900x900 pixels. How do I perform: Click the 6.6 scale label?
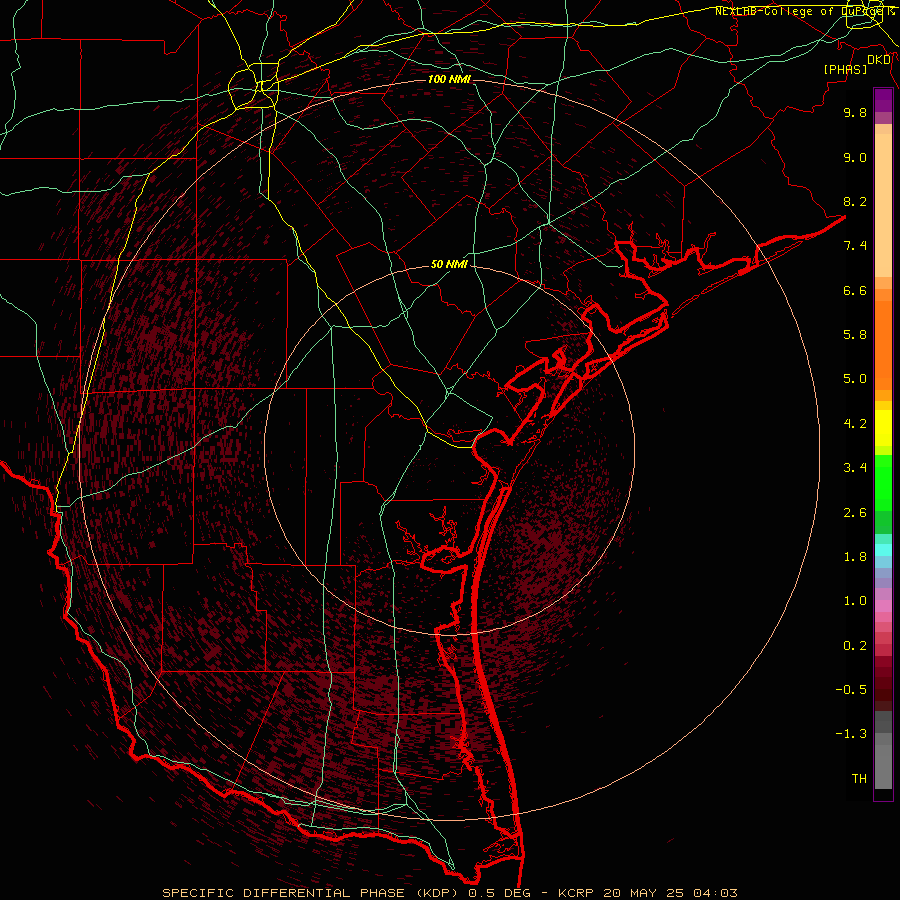pyautogui.click(x=855, y=290)
